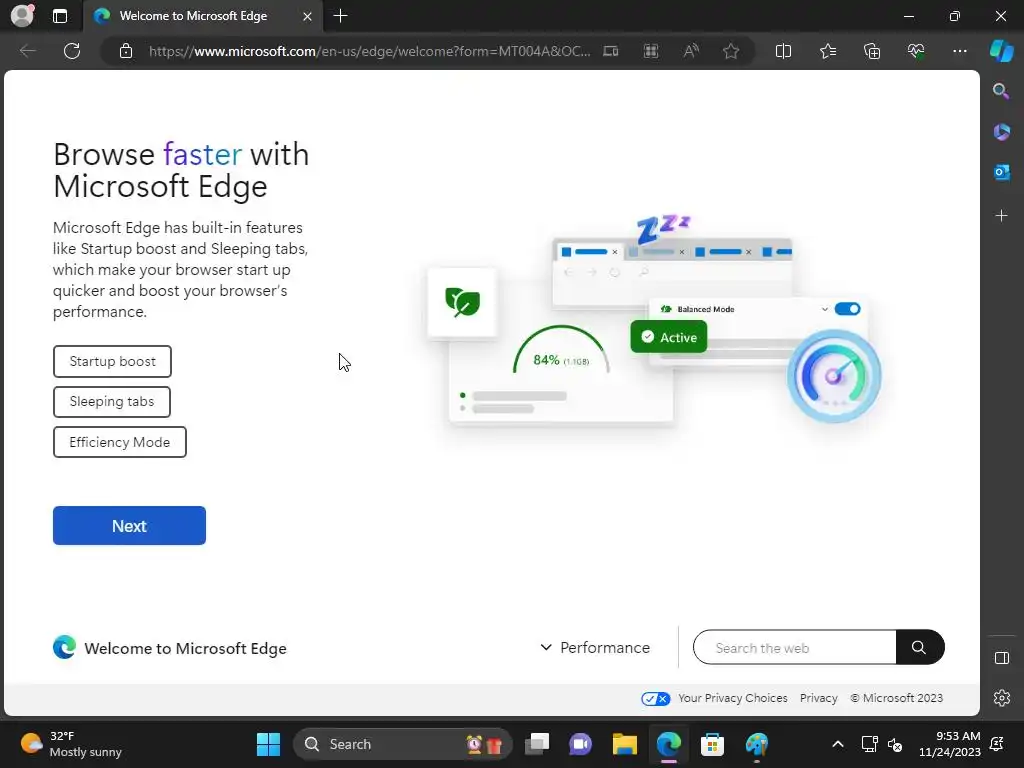Open the QR/grid icon in address bar

[x=650, y=51]
